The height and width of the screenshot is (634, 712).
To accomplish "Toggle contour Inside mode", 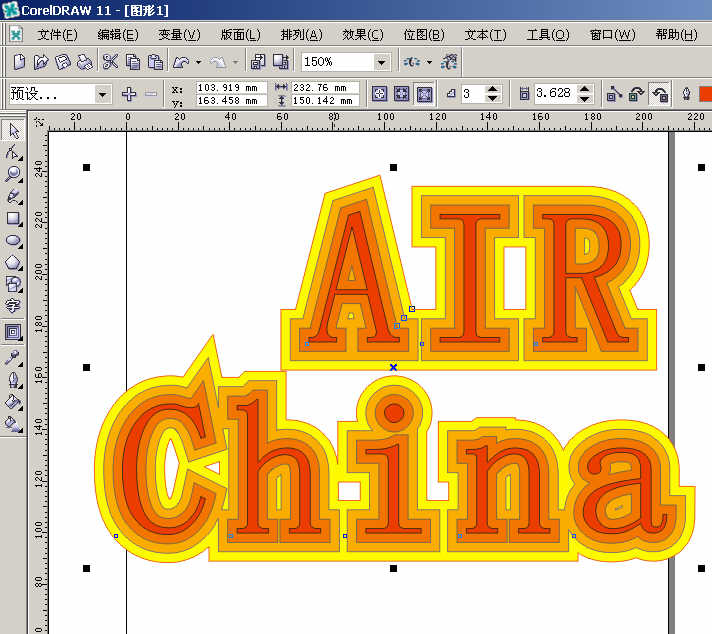I will [402, 94].
